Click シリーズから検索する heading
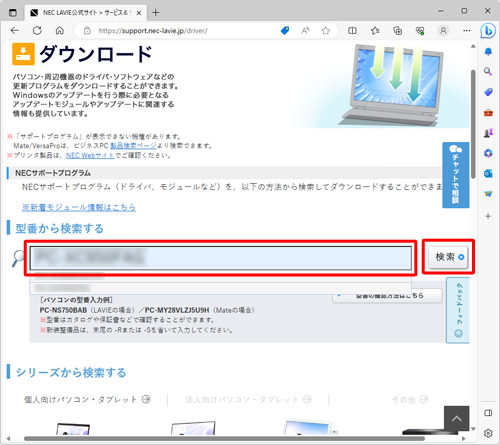Screen dimensions: 500x445 71,372
